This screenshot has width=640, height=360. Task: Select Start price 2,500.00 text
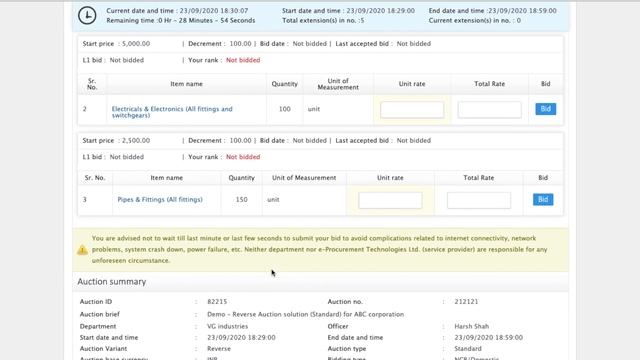click(x=116, y=140)
